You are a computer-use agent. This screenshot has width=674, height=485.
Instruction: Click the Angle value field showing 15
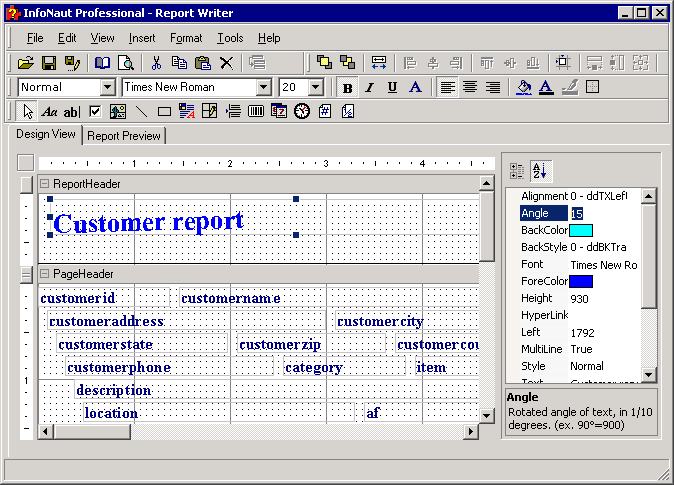point(605,213)
